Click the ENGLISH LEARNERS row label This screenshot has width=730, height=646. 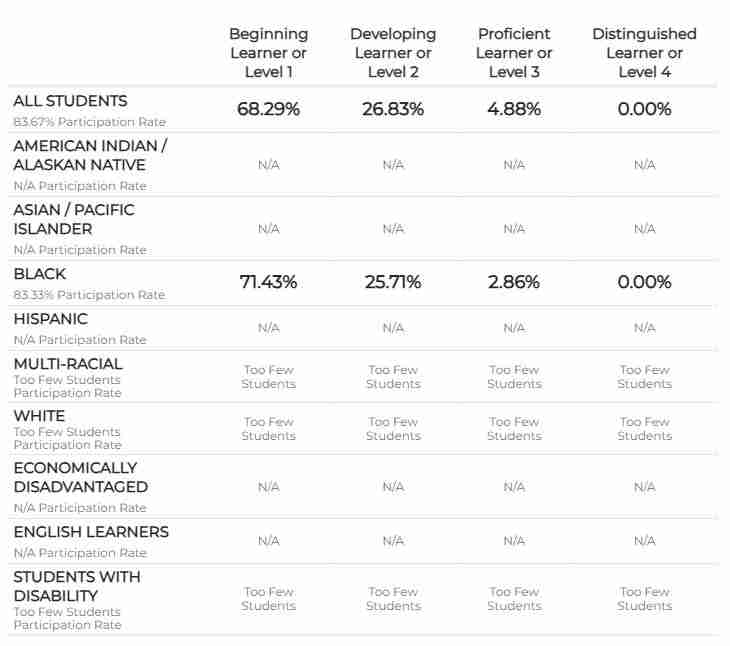91,532
